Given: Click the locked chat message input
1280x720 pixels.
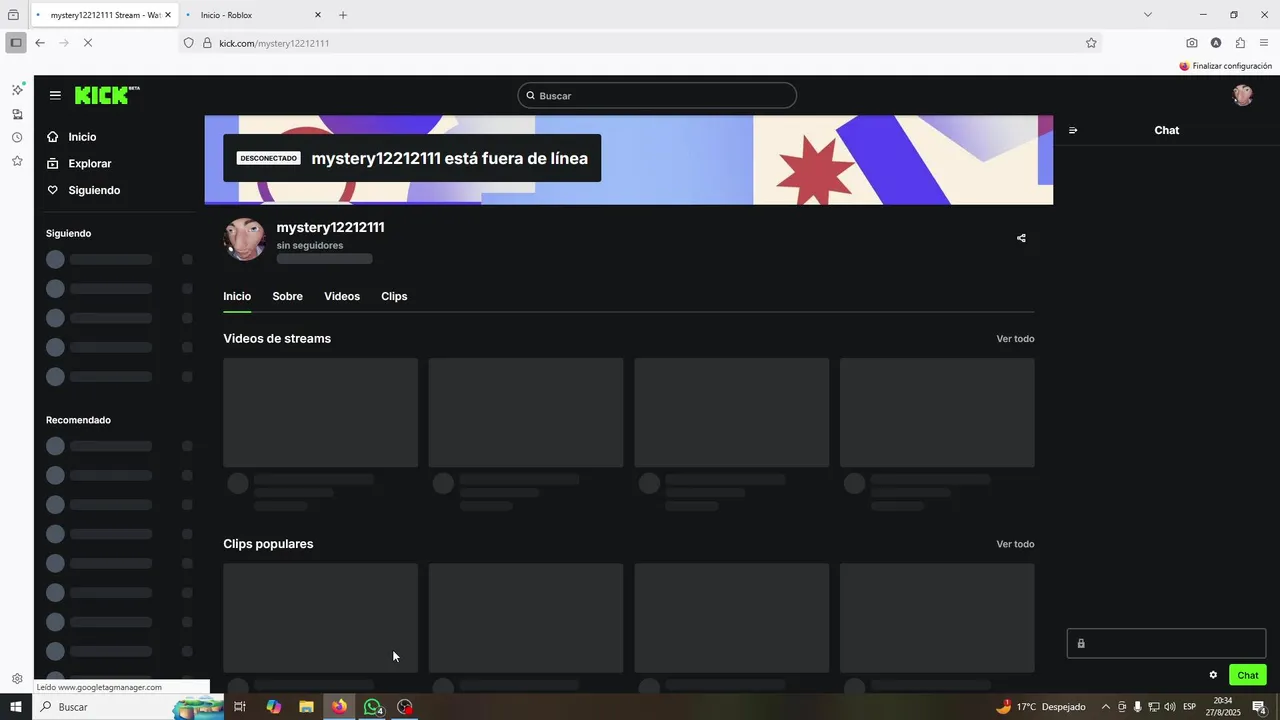Looking at the screenshot, I should 1166,643.
